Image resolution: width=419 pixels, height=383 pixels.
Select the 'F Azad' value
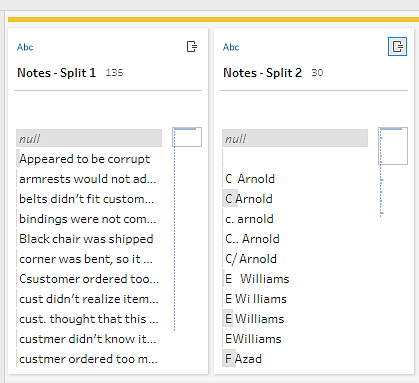295,359
